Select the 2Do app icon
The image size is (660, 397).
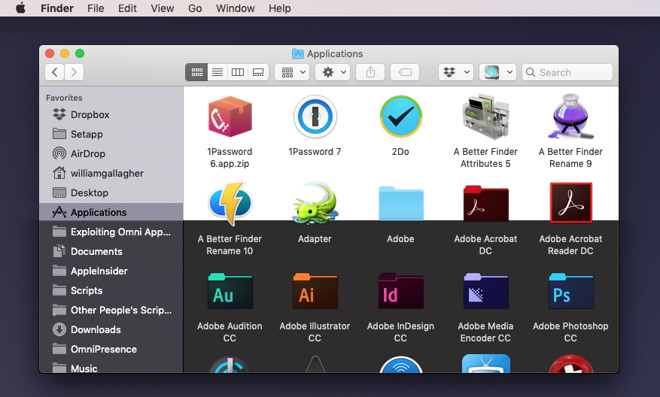tap(401, 116)
